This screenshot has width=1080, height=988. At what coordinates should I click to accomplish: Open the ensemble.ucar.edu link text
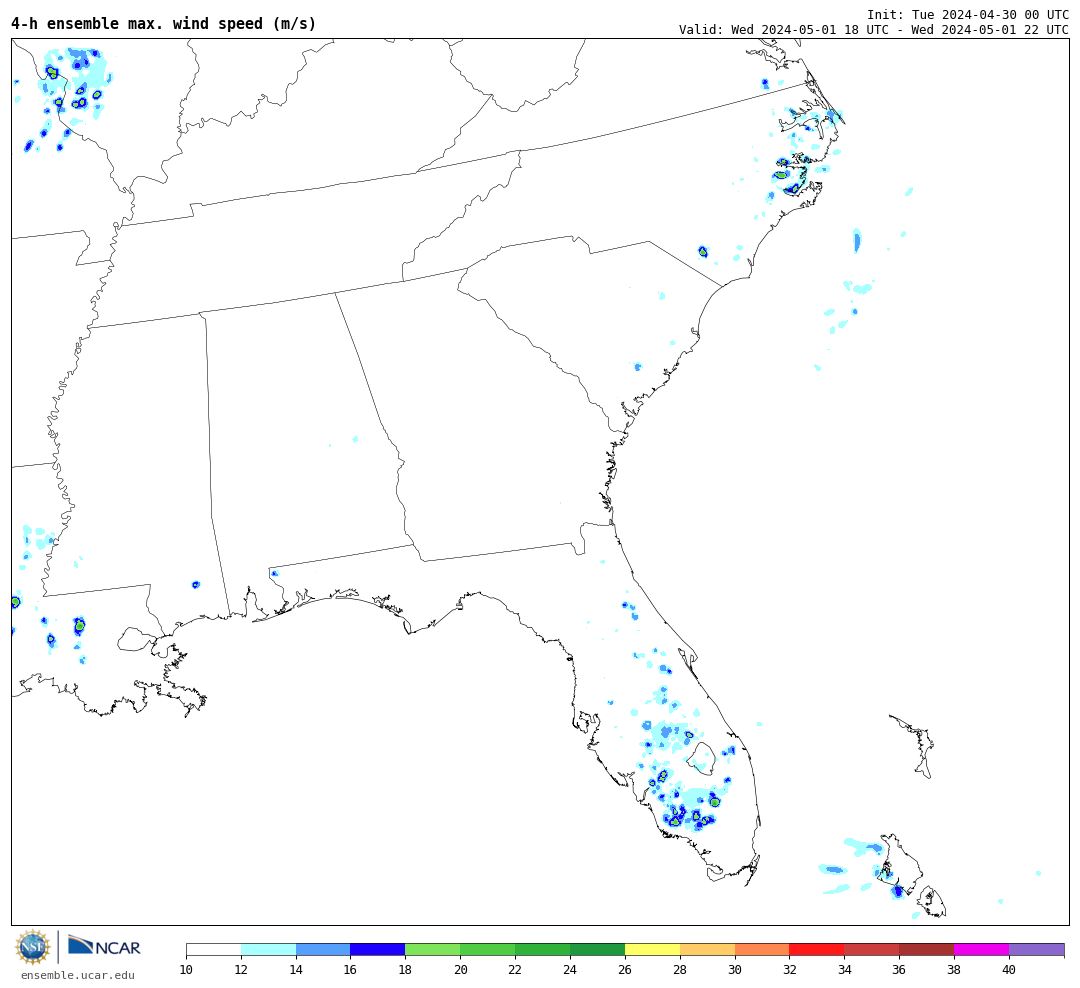click(x=78, y=975)
